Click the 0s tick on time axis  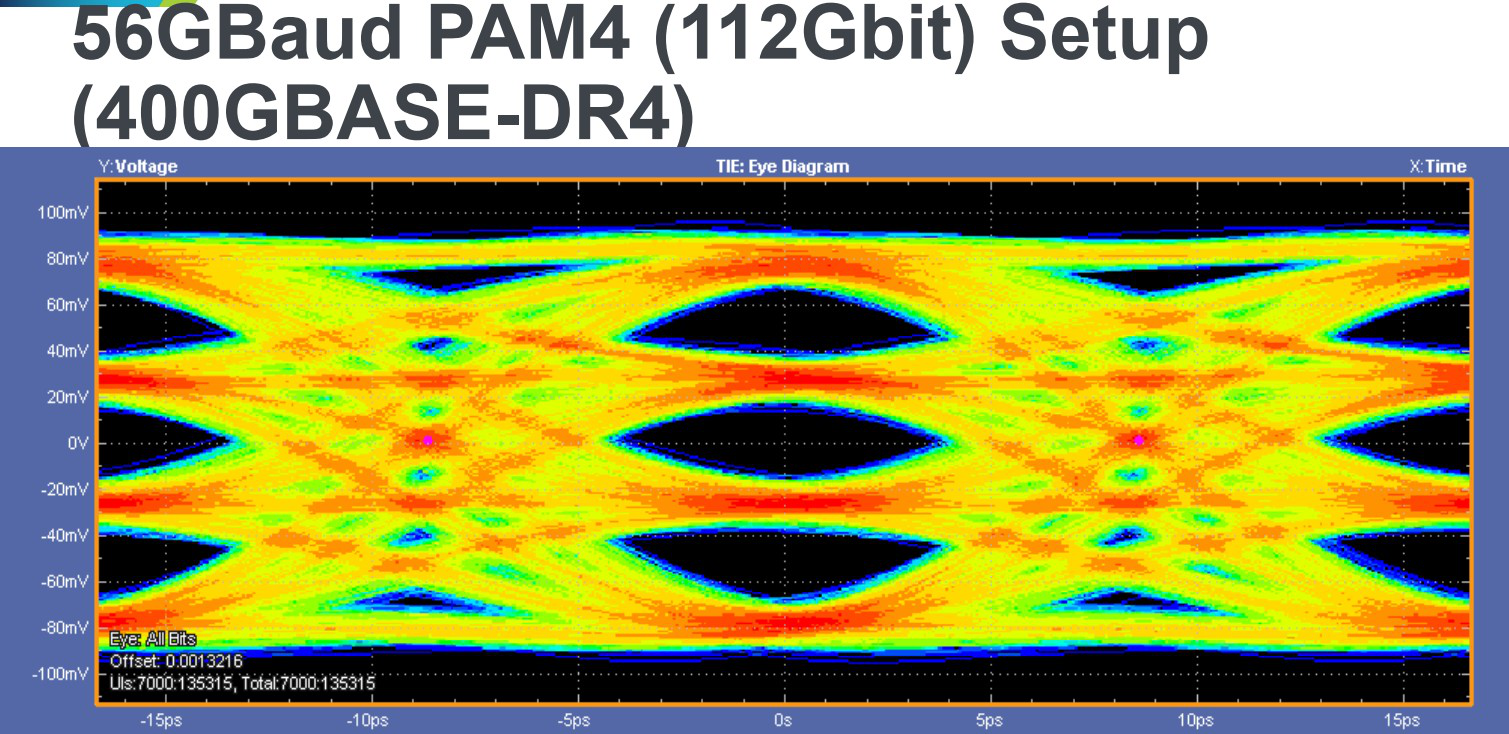coord(783,720)
